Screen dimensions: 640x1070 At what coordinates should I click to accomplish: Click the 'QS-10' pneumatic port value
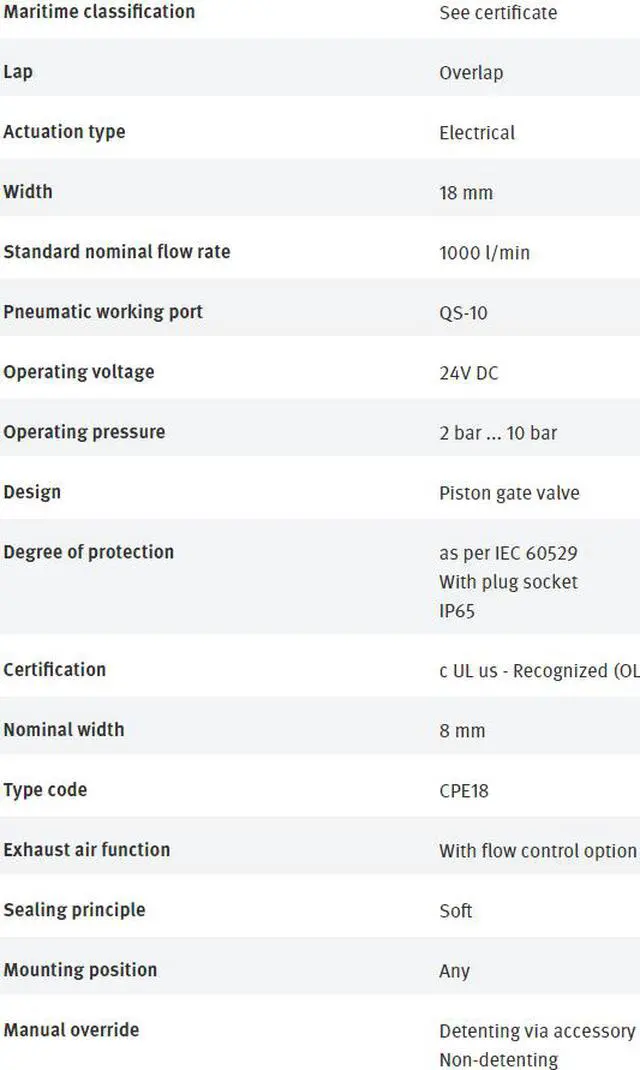click(463, 313)
